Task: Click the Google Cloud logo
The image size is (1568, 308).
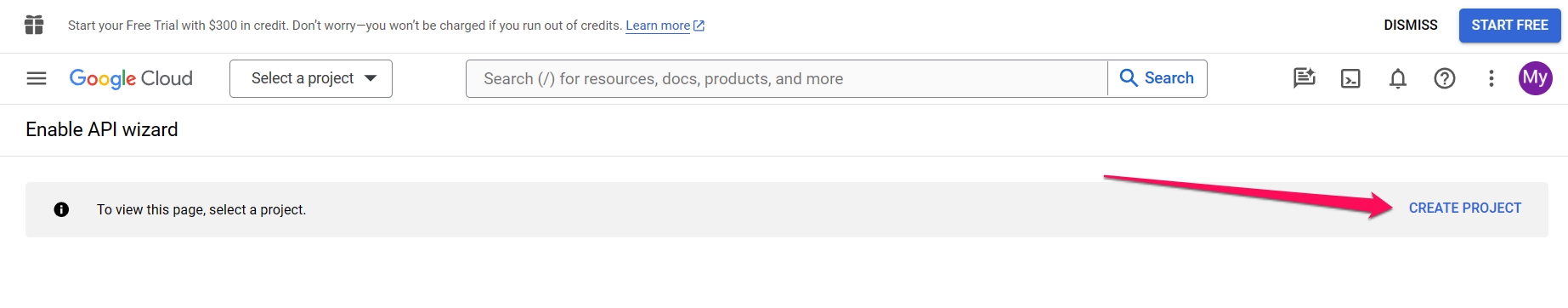Action: tap(131, 78)
